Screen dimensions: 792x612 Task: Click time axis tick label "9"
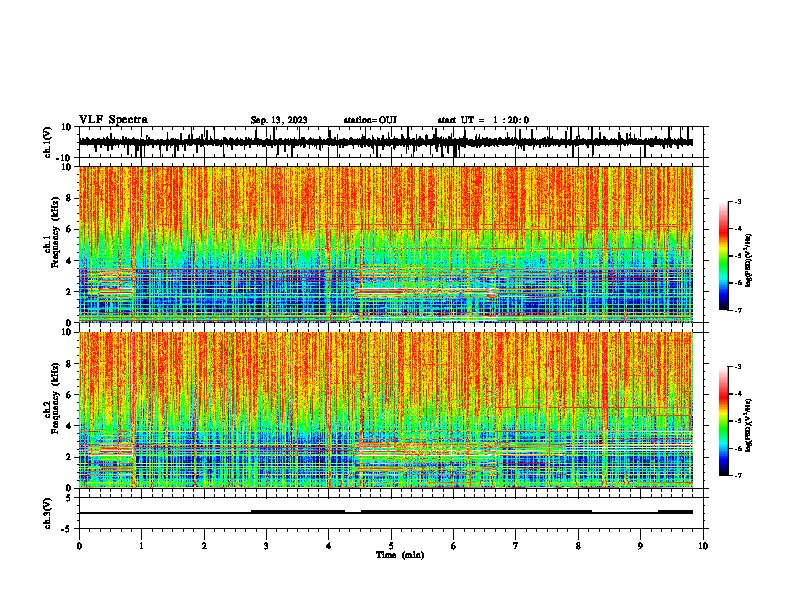click(640, 546)
